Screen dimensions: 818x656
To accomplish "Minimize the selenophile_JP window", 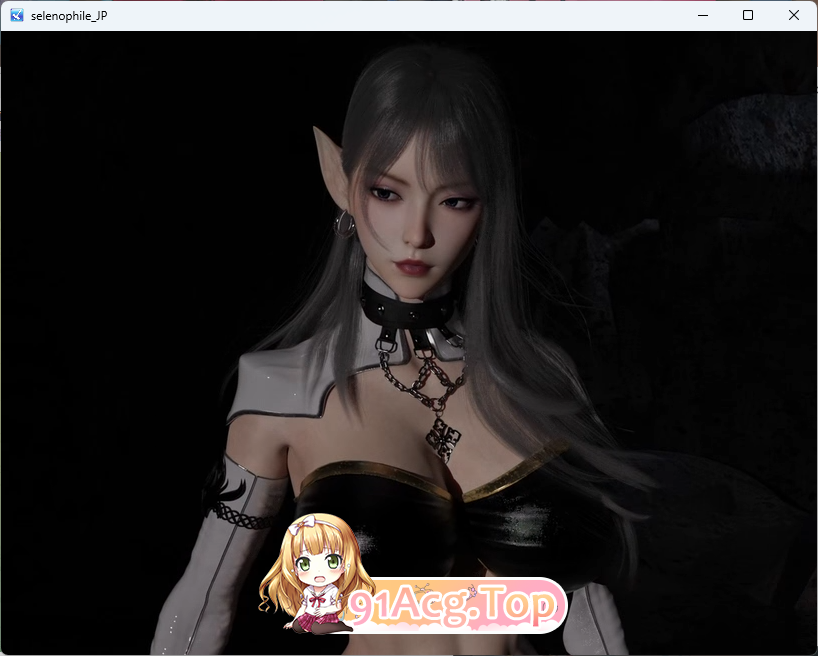I will click(703, 15).
